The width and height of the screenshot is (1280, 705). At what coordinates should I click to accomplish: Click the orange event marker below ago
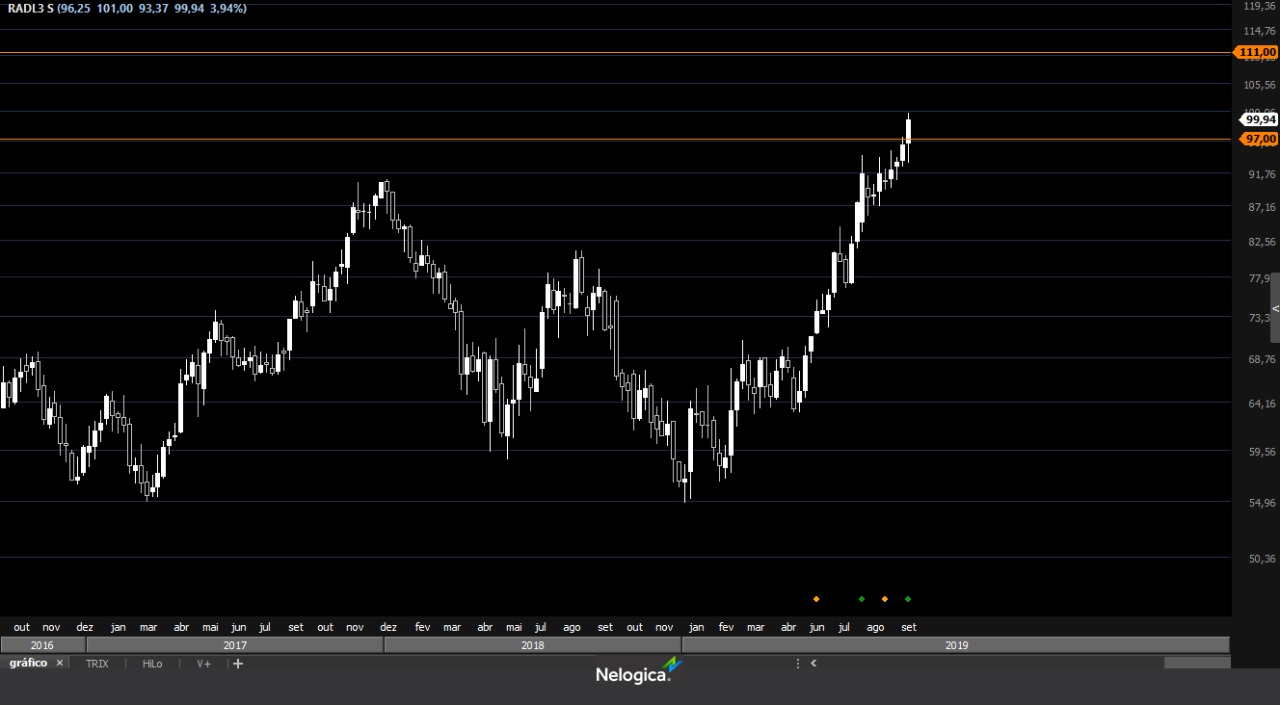[x=884, y=599]
